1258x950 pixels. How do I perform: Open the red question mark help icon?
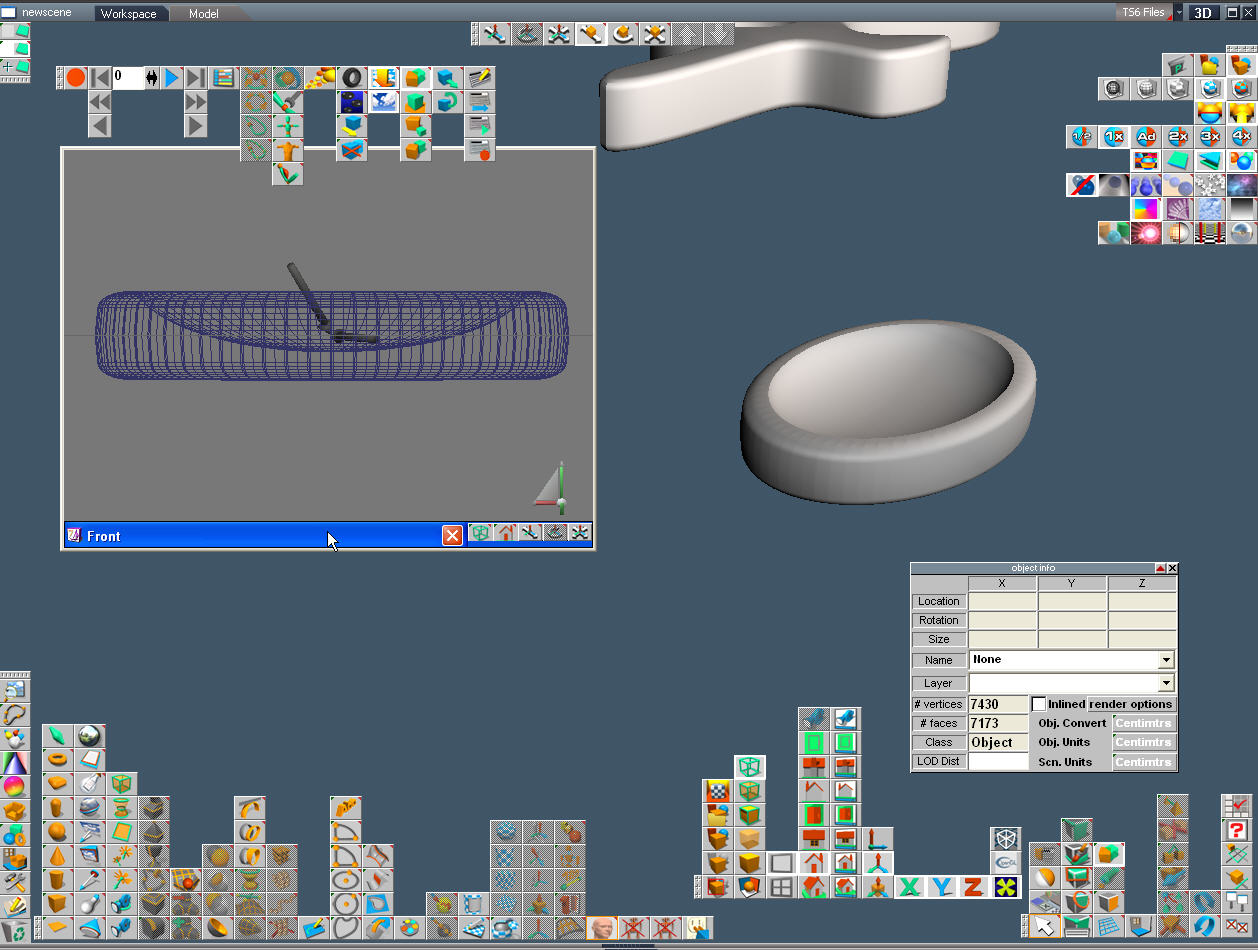click(x=1237, y=830)
